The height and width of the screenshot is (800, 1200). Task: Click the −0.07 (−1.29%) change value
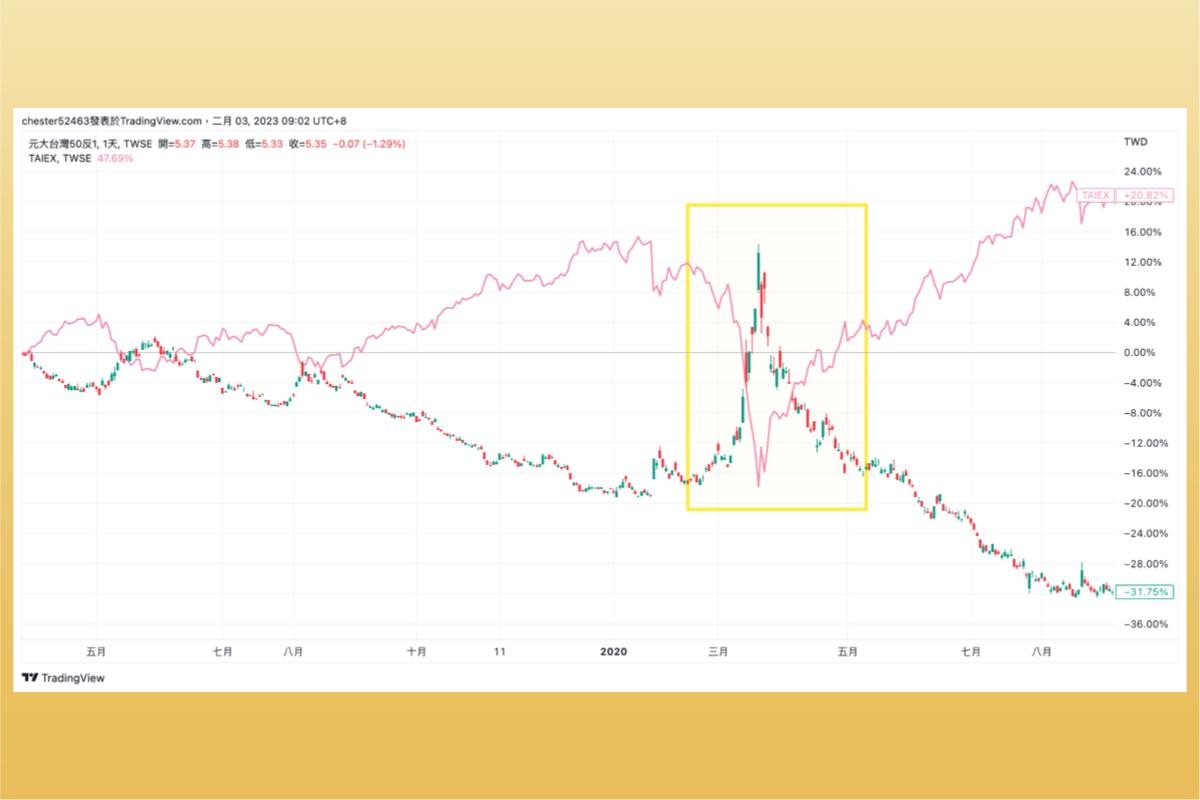coord(369,144)
